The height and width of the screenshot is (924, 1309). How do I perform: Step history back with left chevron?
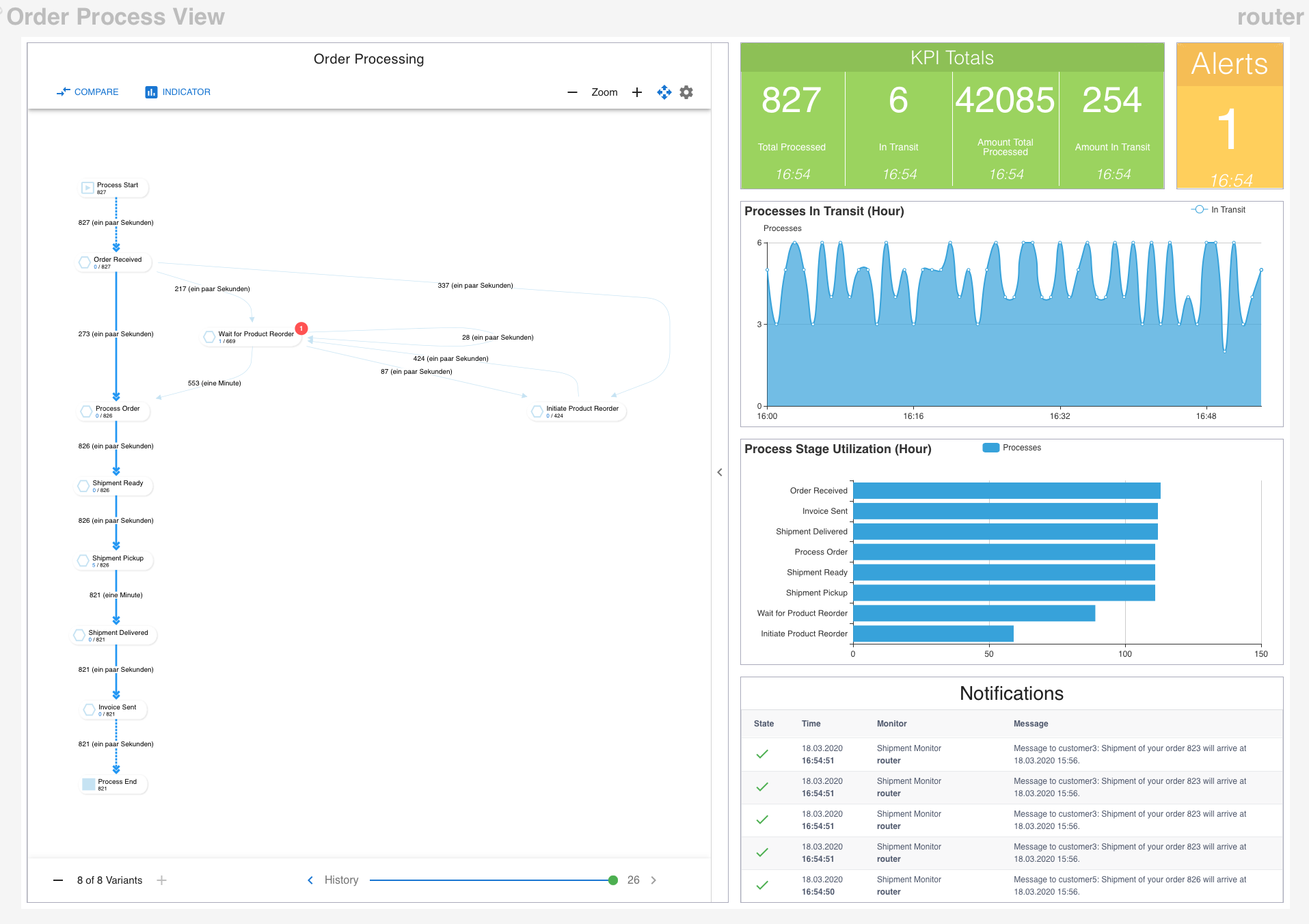click(x=310, y=880)
